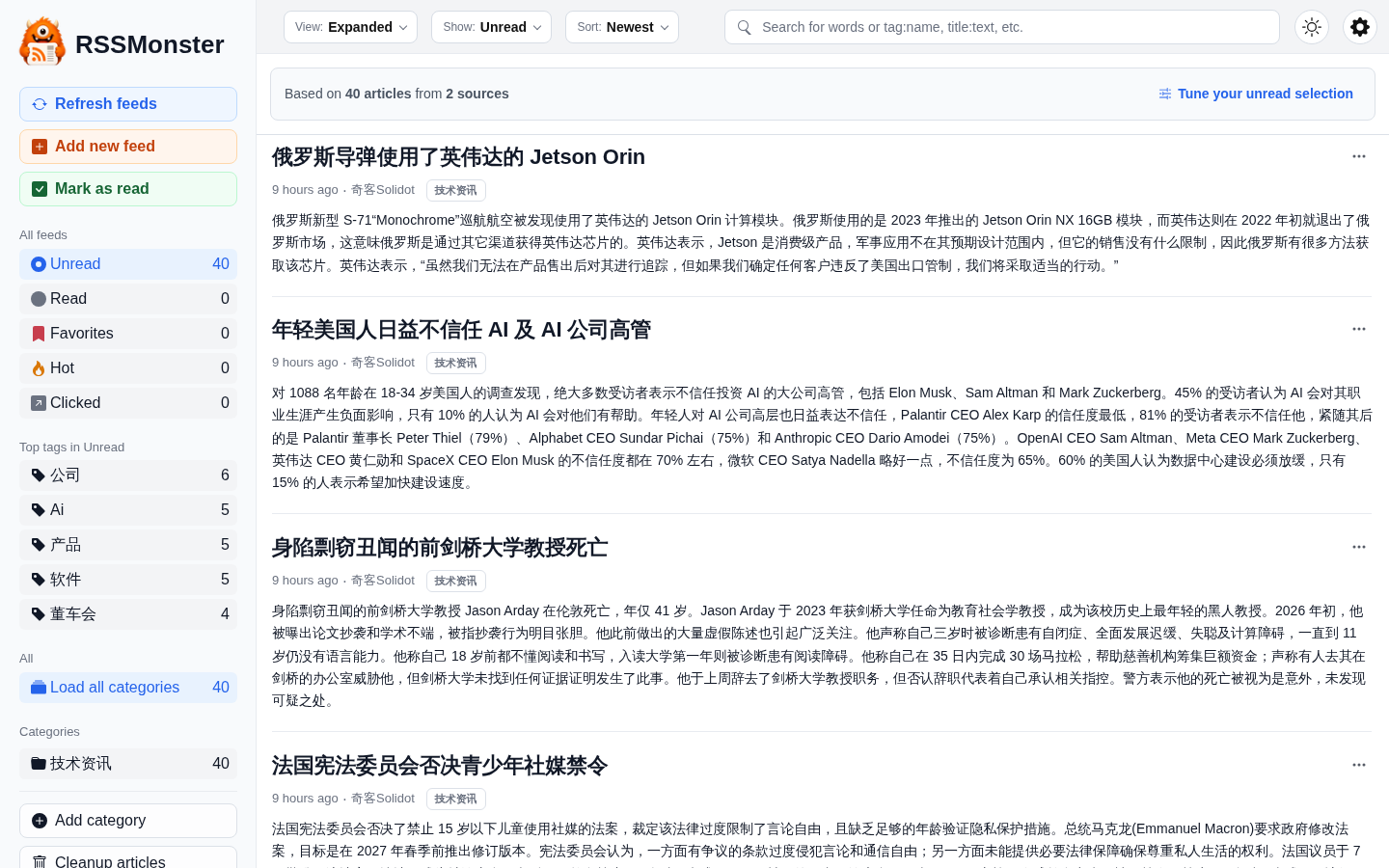The height and width of the screenshot is (868, 1389).
Task: Click the Load all categories folder icon
Action: pyautogui.click(x=39, y=688)
